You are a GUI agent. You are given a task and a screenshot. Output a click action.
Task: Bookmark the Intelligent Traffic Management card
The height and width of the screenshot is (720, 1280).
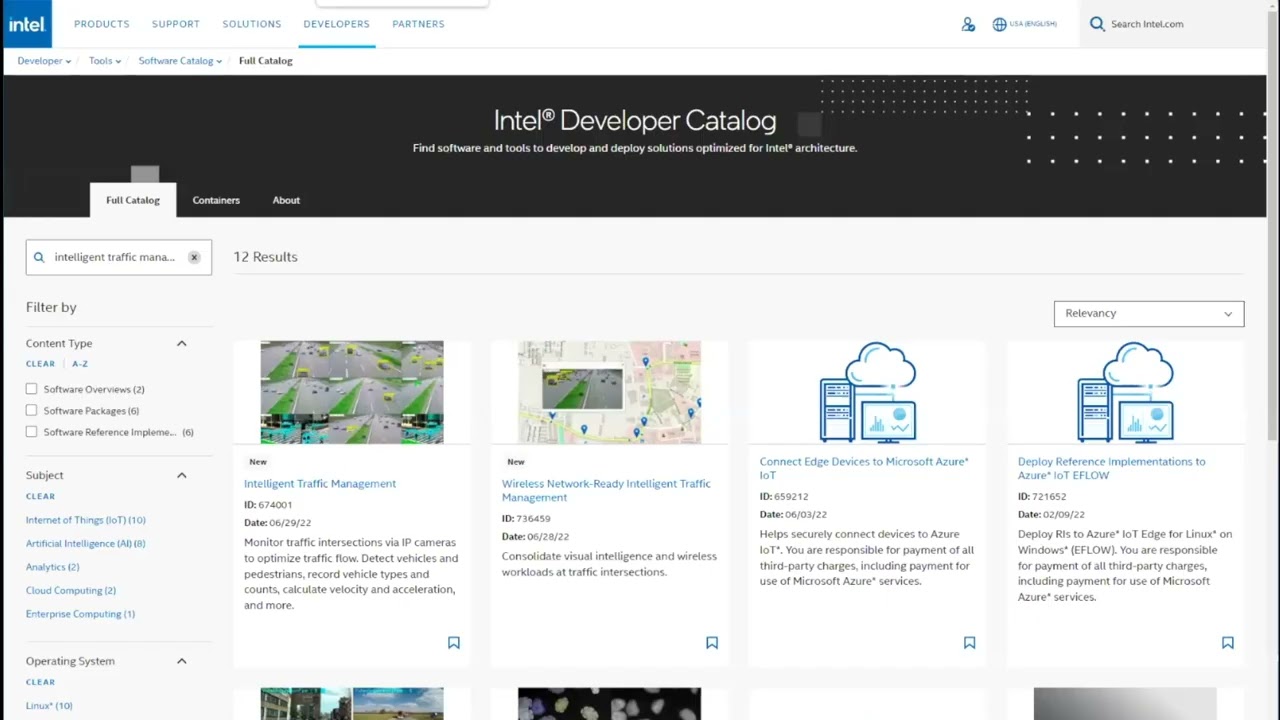(454, 643)
